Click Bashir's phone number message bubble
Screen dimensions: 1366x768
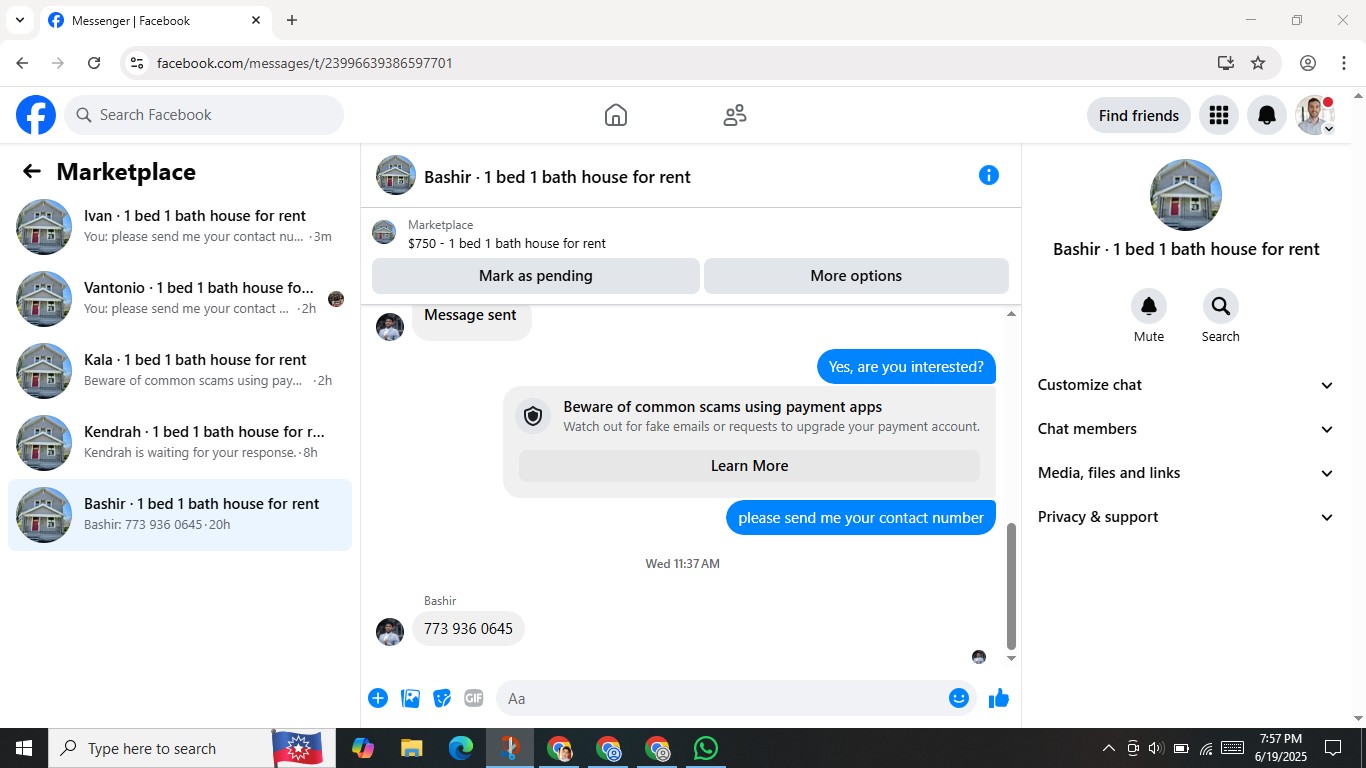click(468, 629)
